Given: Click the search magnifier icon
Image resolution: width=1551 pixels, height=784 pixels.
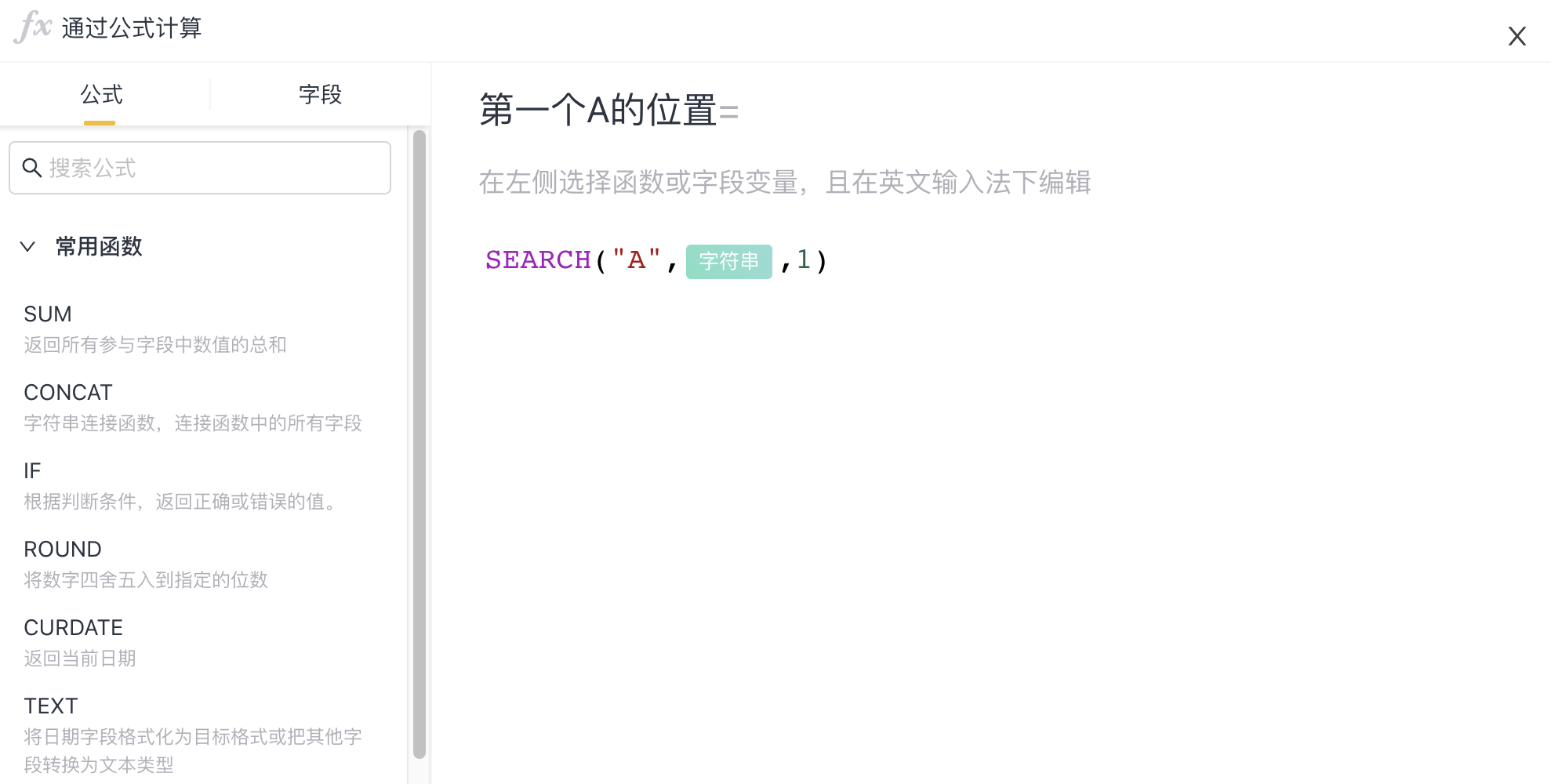Looking at the screenshot, I should (31, 168).
